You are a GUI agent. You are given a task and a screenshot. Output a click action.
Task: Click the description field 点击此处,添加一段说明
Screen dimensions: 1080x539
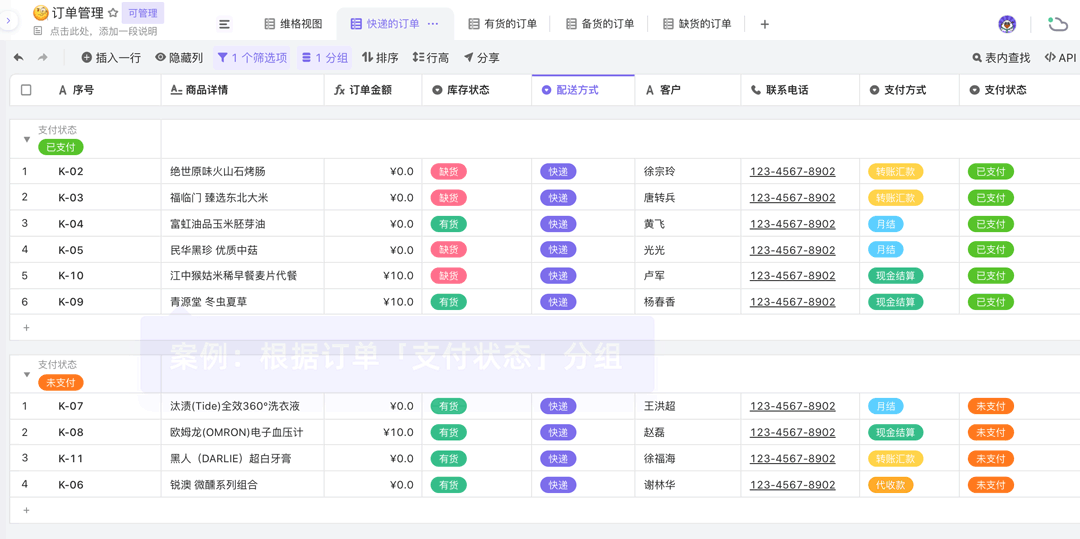click(103, 32)
